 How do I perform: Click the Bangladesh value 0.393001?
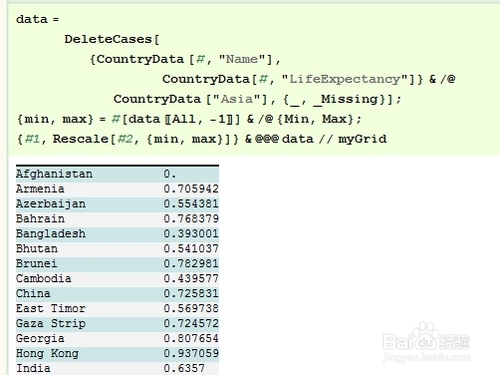point(191,234)
